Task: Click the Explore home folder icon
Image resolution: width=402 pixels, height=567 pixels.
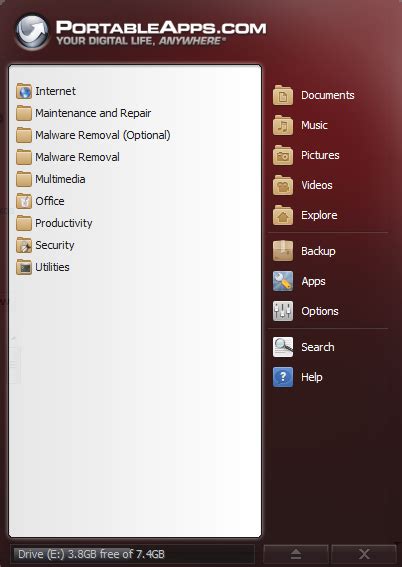Action: click(x=283, y=216)
